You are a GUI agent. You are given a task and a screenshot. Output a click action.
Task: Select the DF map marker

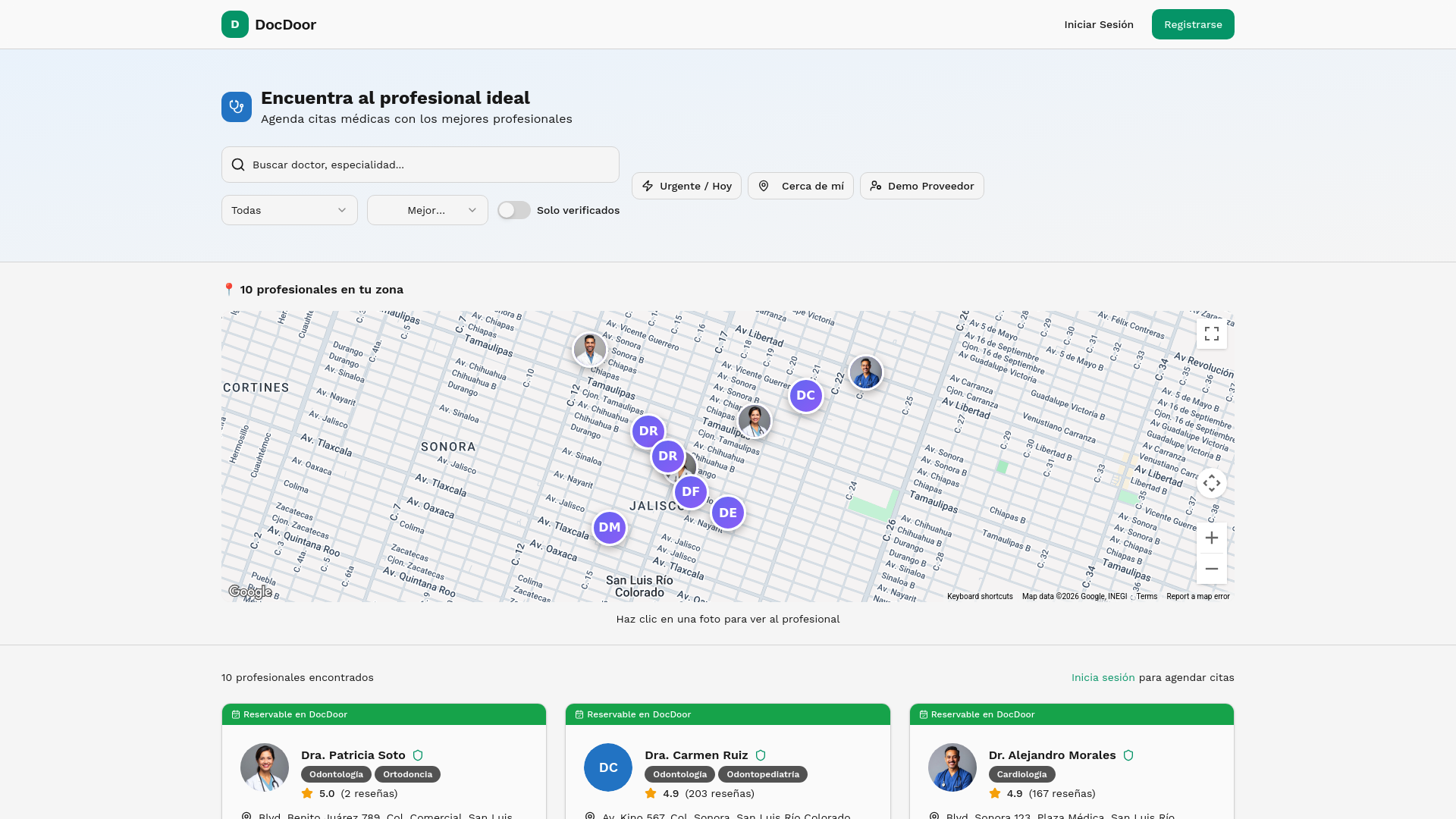(x=691, y=491)
